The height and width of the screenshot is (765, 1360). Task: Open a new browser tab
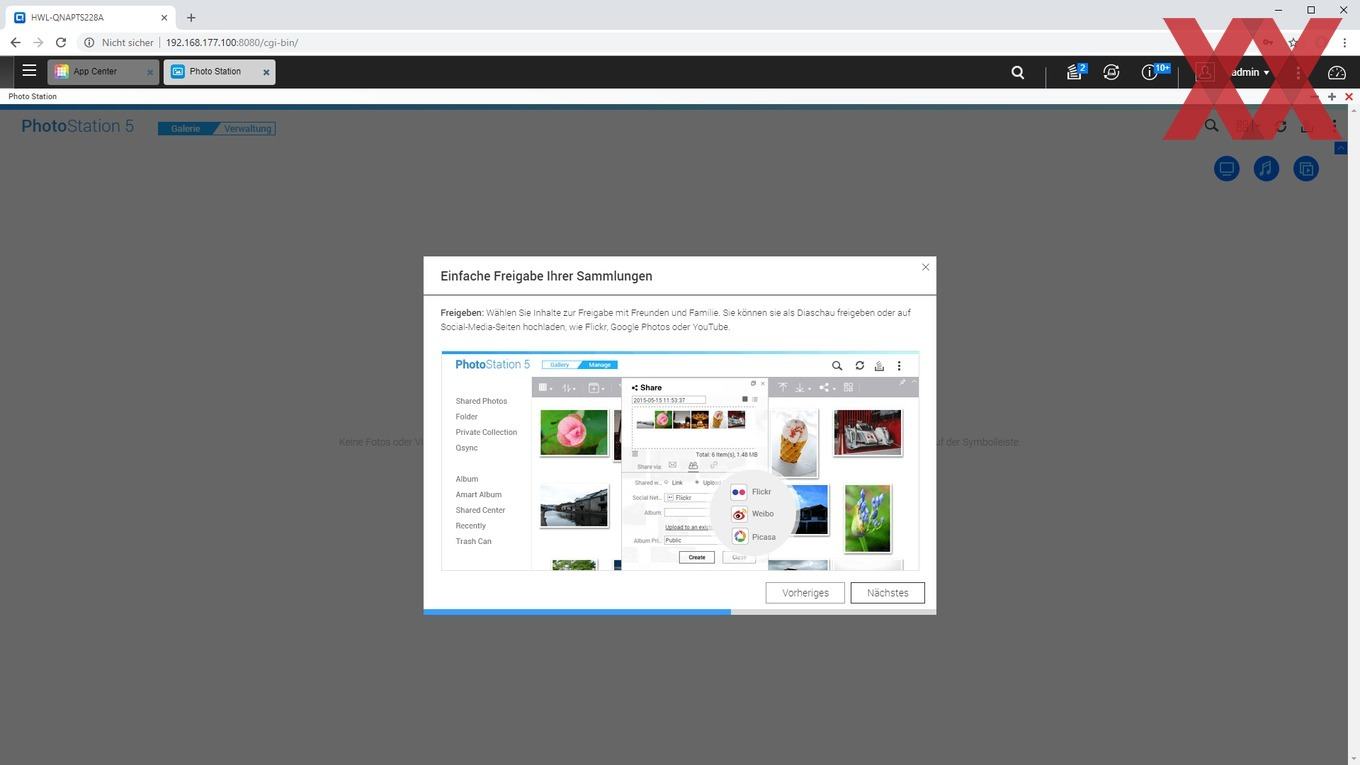pyautogui.click(x=191, y=17)
